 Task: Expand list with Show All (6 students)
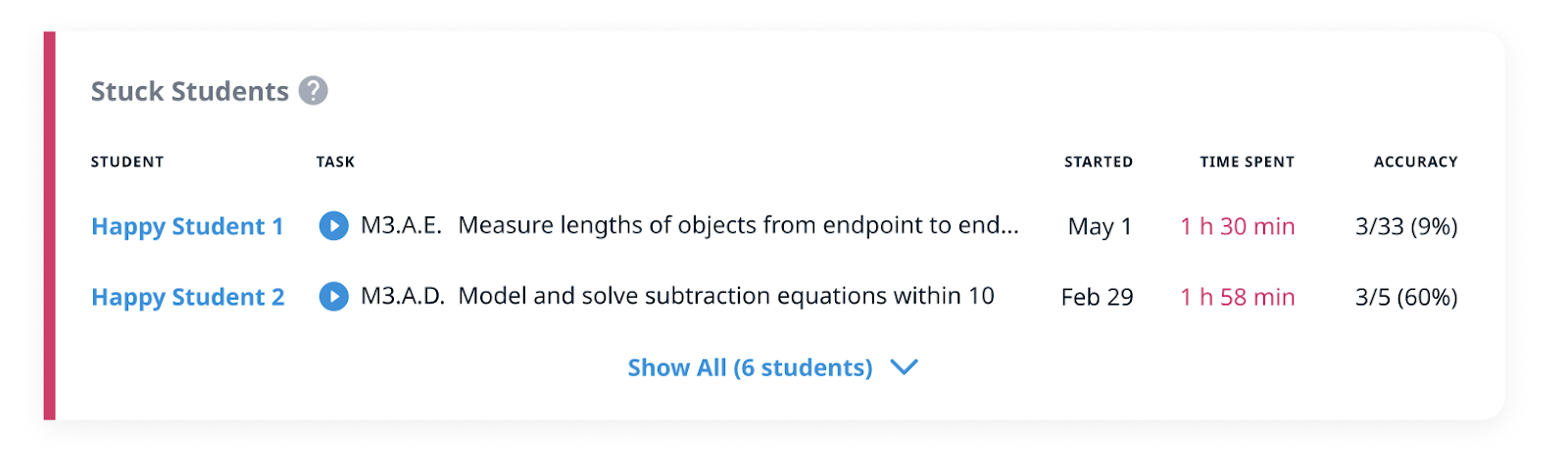pyautogui.click(x=750, y=367)
